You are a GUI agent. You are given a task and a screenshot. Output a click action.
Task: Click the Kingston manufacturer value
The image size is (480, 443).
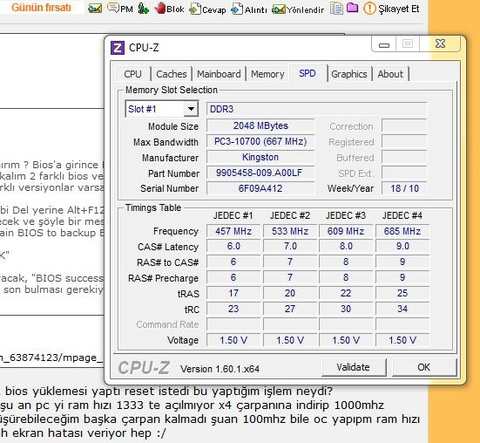(x=261, y=157)
